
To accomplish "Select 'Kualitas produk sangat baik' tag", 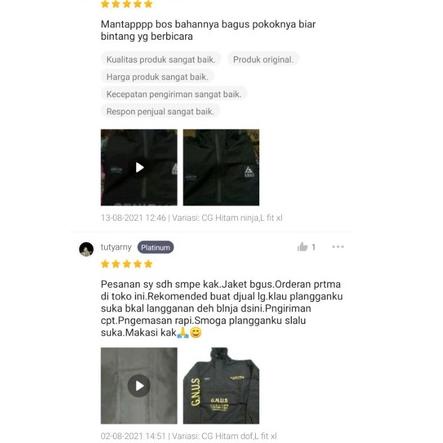I will (161, 60).
